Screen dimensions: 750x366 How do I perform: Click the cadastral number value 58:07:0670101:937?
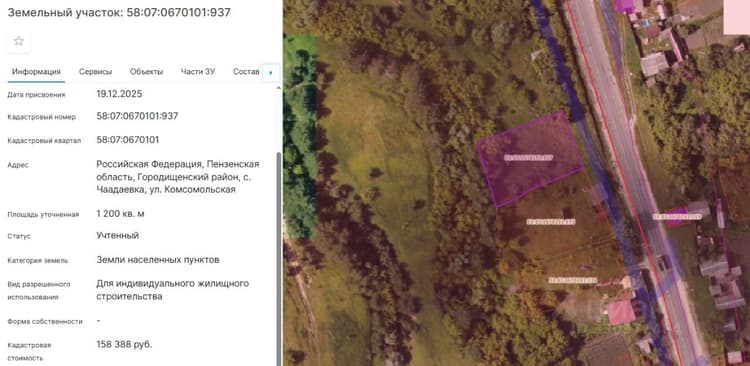(x=137, y=116)
